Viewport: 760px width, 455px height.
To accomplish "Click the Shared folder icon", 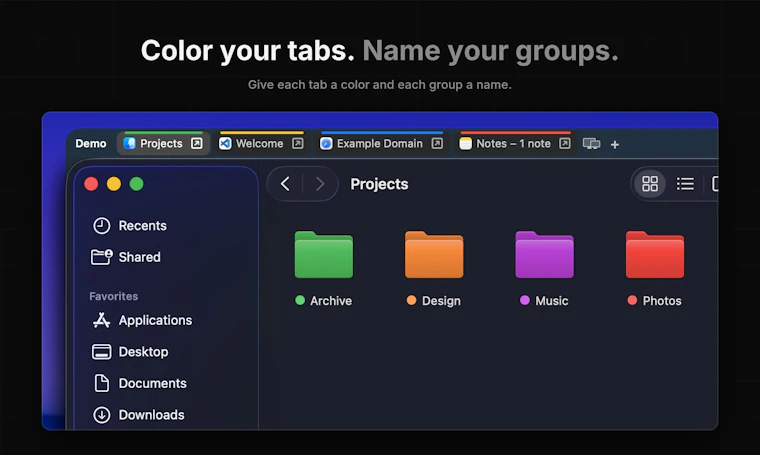I will click(102, 257).
